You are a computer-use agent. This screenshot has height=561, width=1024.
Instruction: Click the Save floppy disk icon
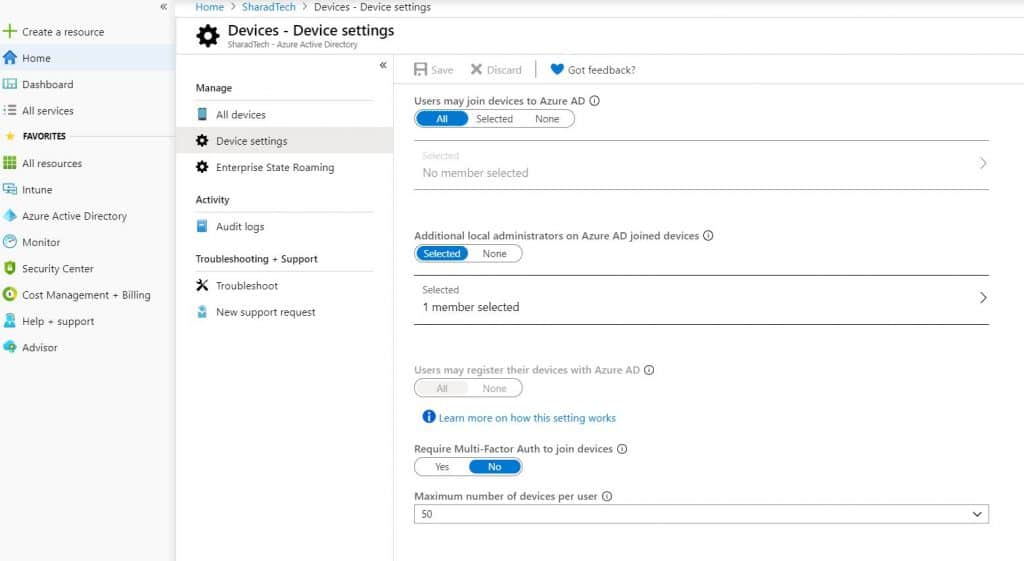[x=421, y=69]
